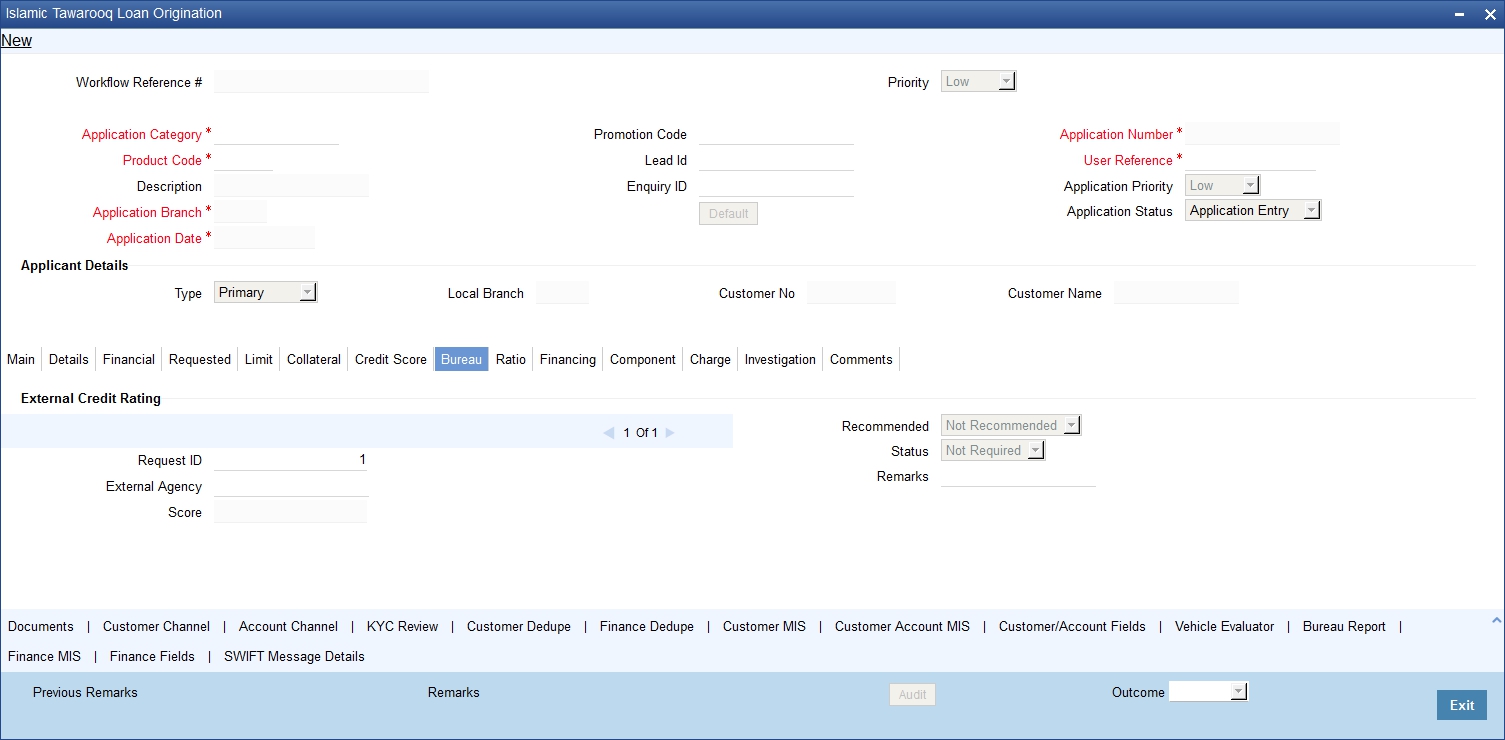Click the Workflow Reference # field
This screenshot has width=1505, height=740.
coord(321,82)
